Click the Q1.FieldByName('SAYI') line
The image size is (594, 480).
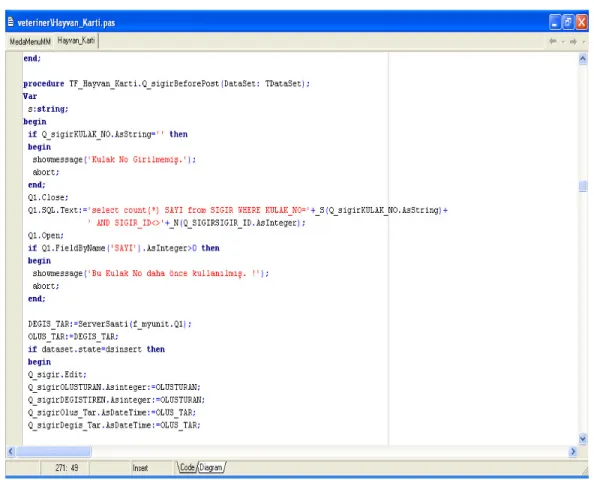(123, 248)
